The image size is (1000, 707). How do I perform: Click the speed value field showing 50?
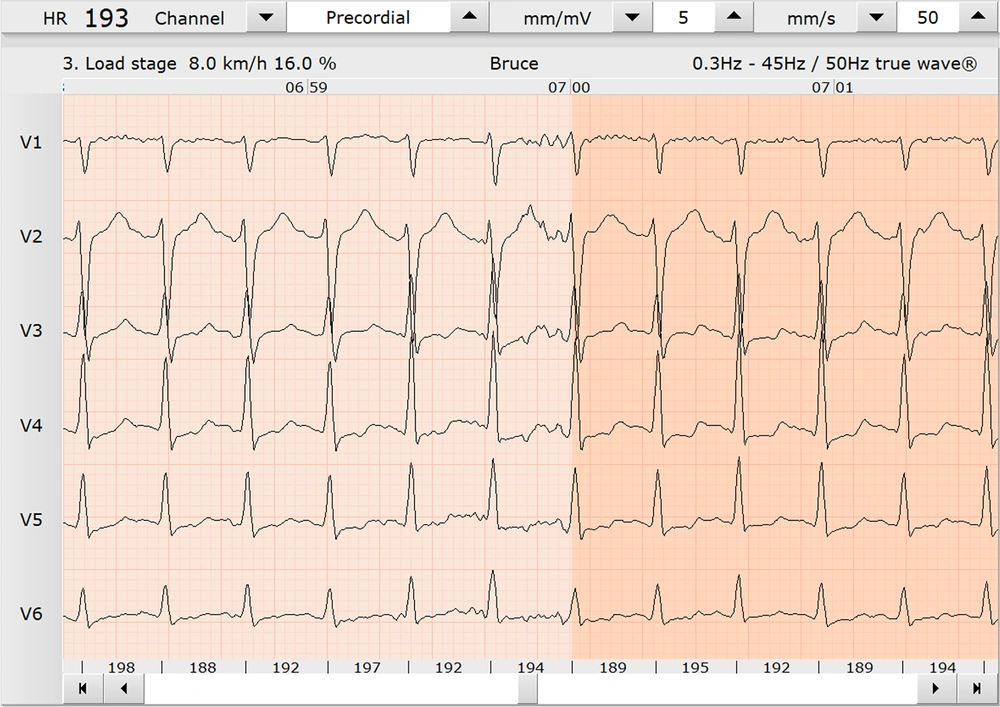click(x=927, y=19)
